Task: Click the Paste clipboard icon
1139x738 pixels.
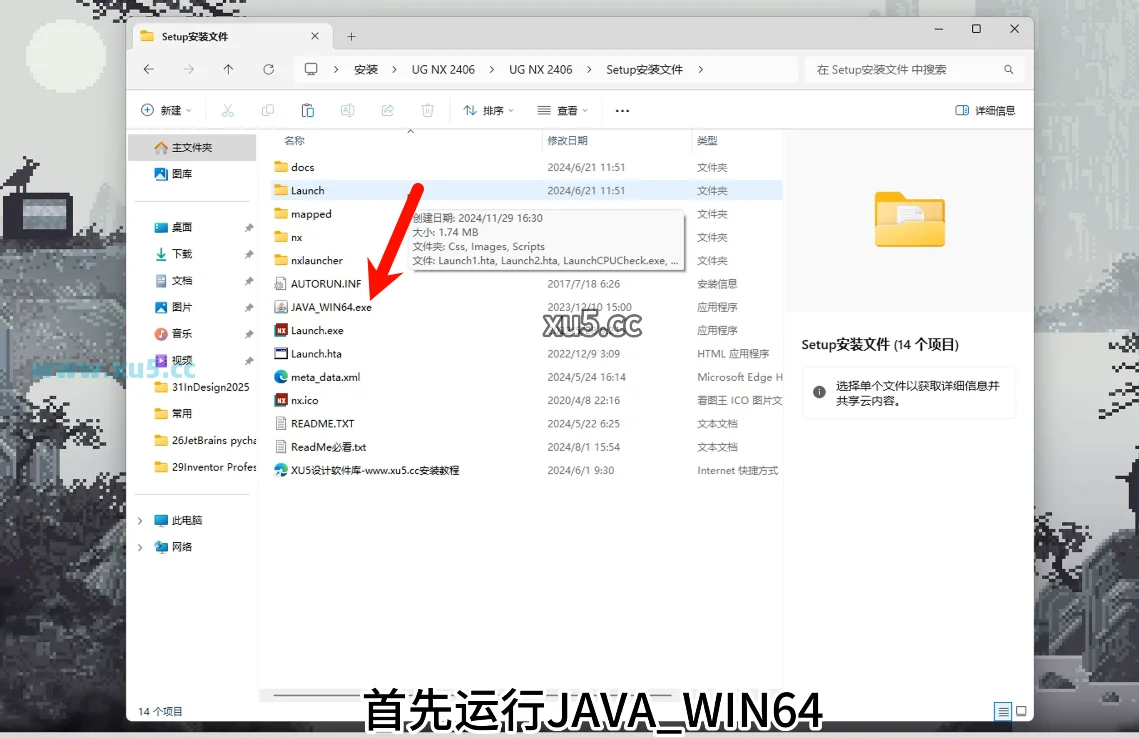Action: (x=307, y=110)
